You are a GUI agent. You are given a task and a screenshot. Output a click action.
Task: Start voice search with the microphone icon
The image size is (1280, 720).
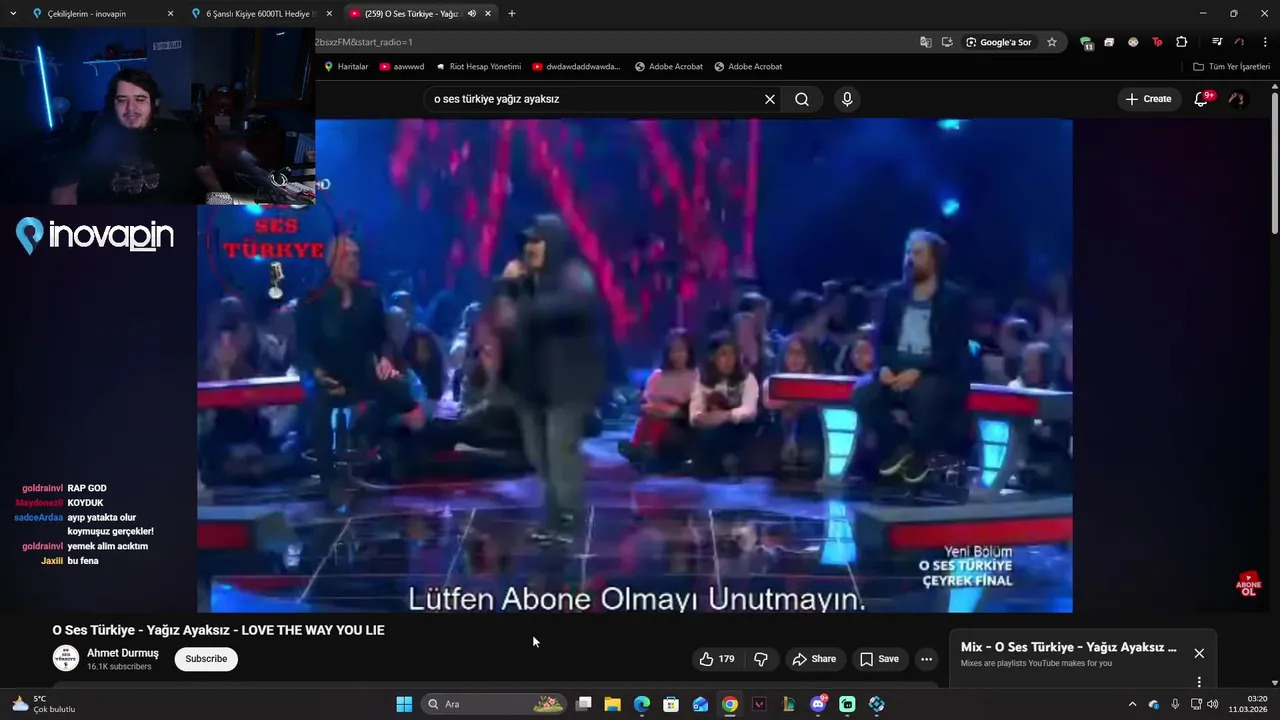(847, 99)
